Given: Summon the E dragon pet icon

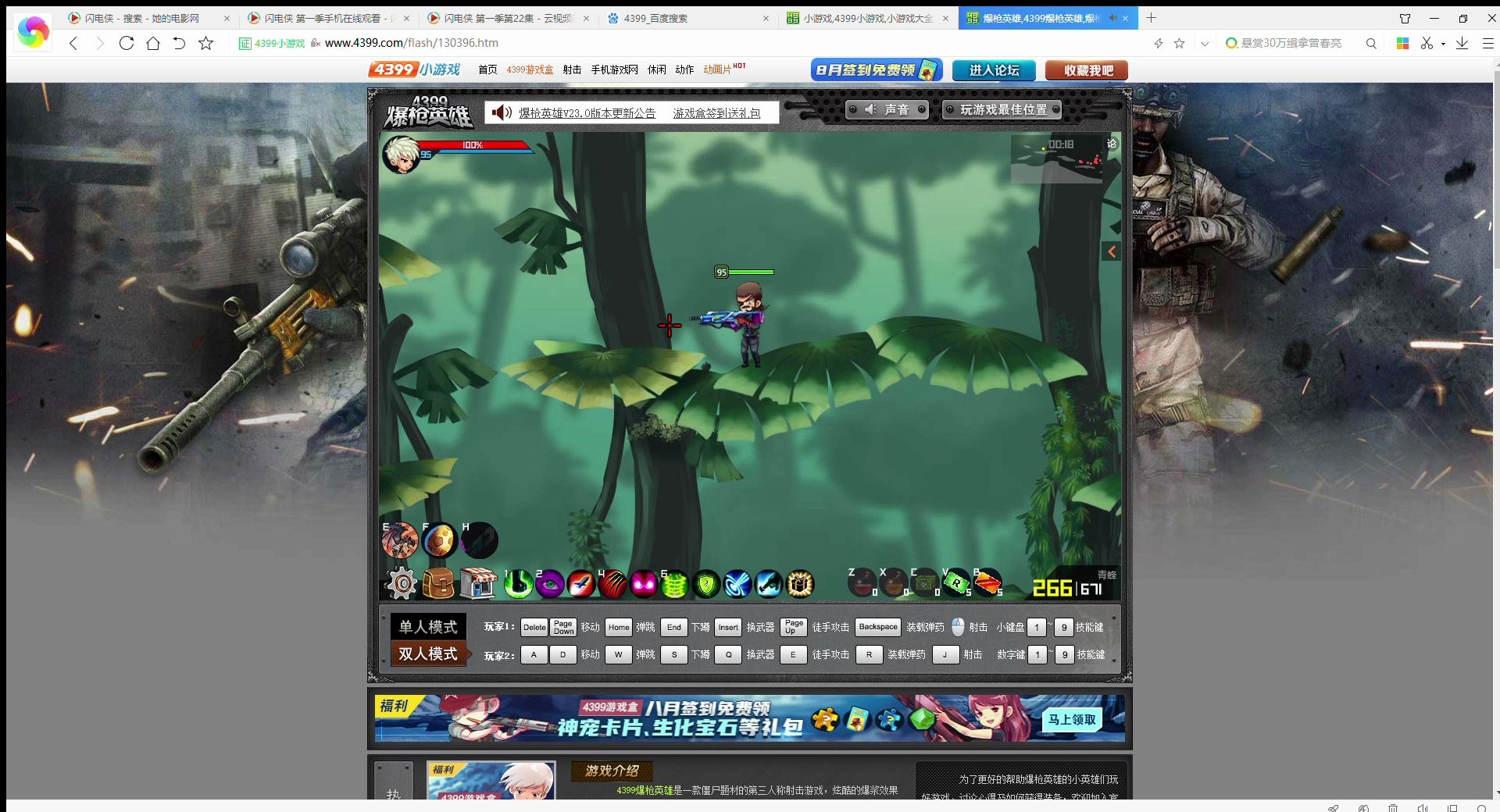Looking at the screenshot, I should pyautogui.click(x=400, y=540).
